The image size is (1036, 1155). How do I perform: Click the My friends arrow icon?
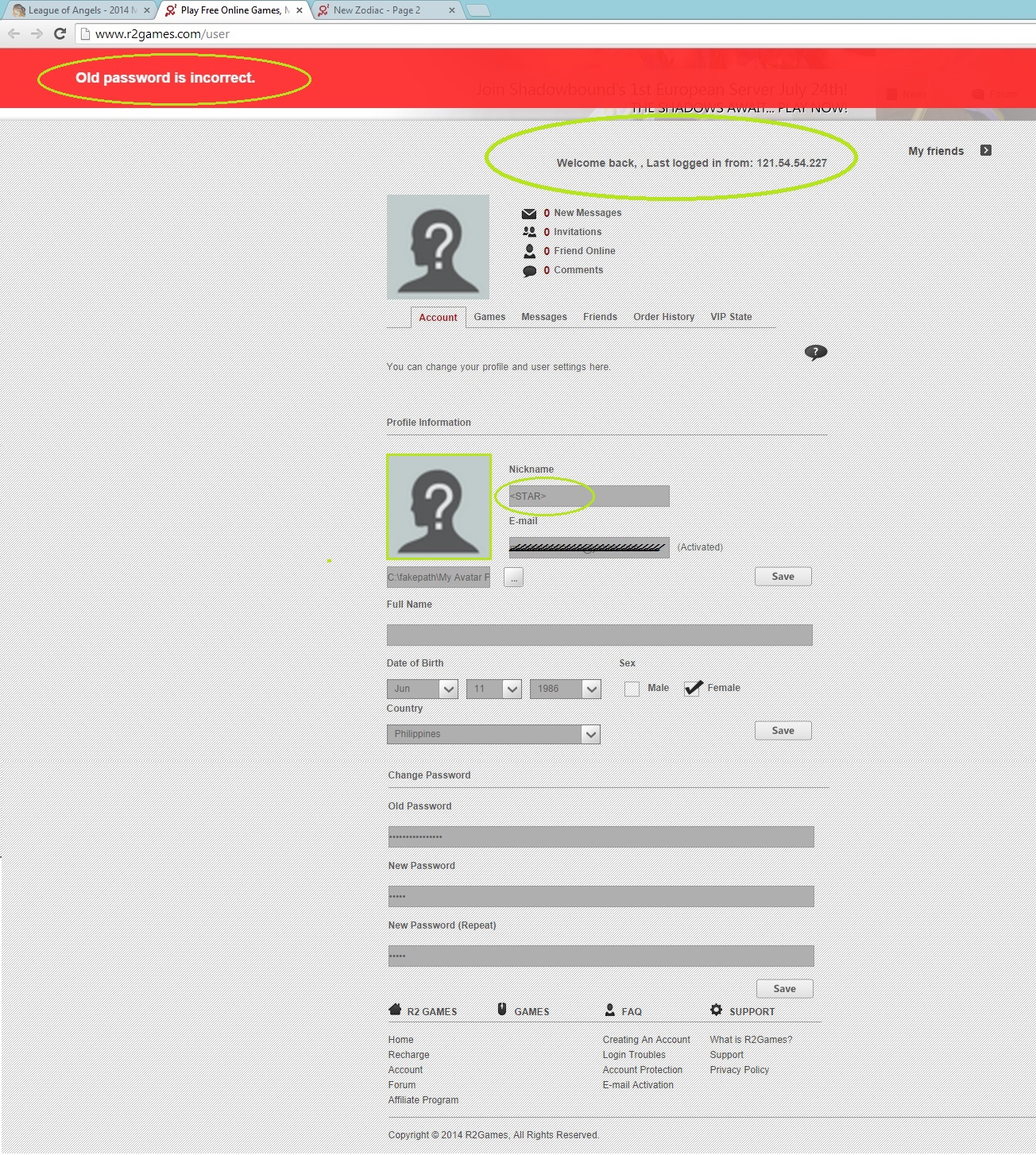[x=985, y=150]
